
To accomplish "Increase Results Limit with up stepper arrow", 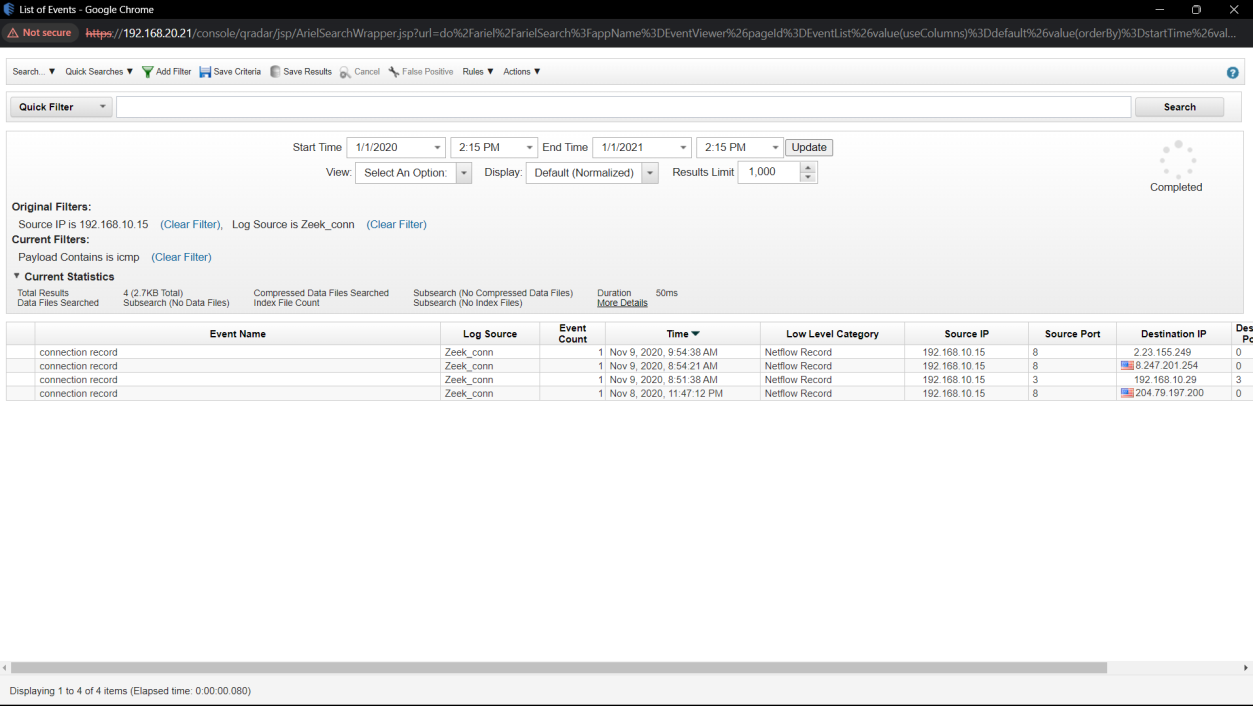I will click(x=808, y=167).
